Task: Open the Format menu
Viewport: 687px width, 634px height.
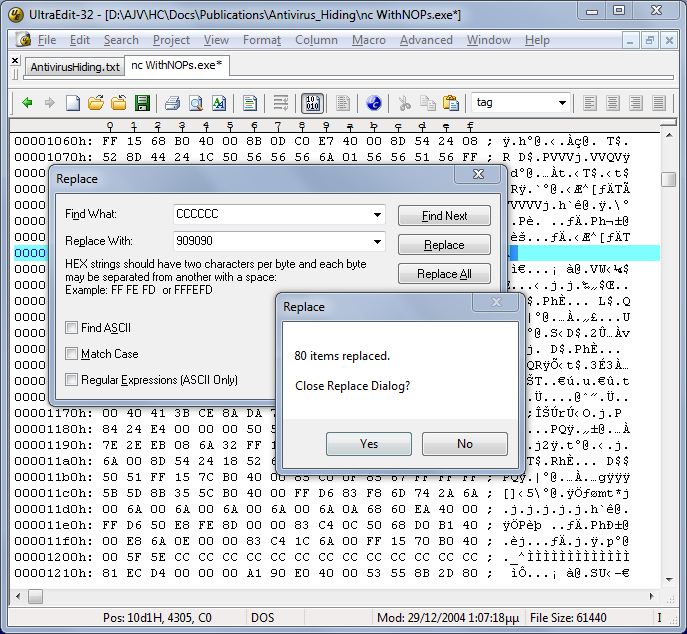Action: pos(262,40)
